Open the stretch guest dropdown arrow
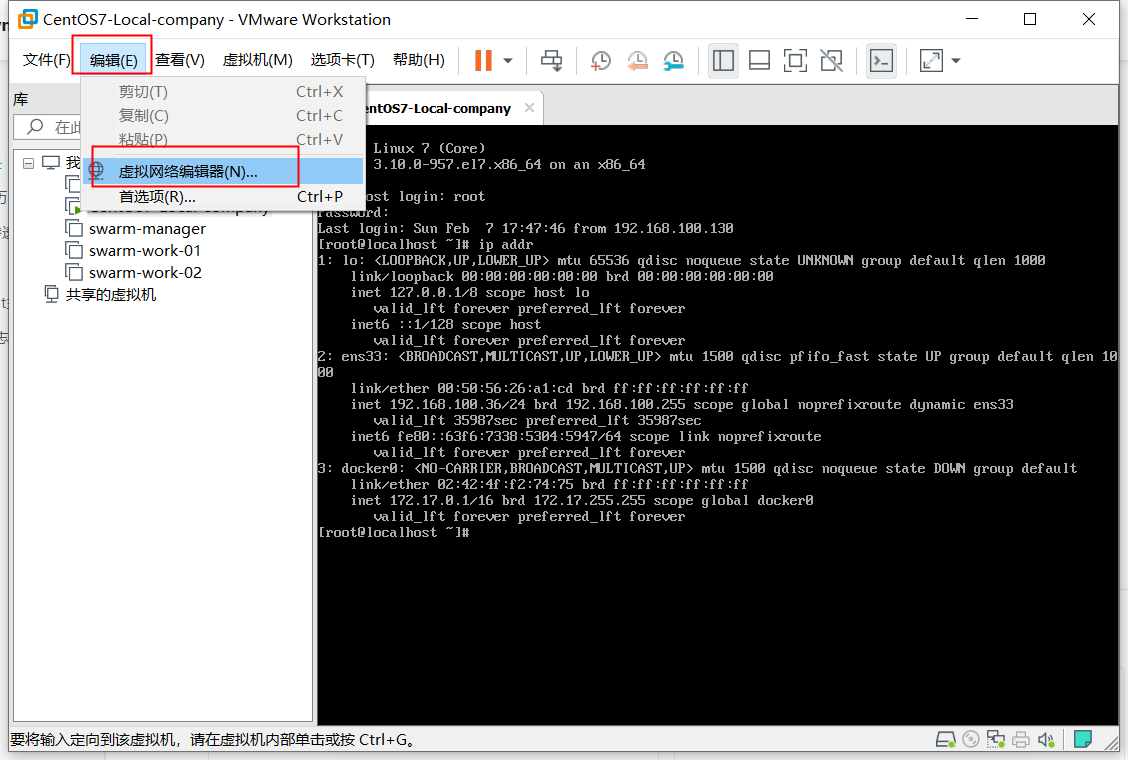The width and height of the screenshot is (1128, 760). (956, 61)
